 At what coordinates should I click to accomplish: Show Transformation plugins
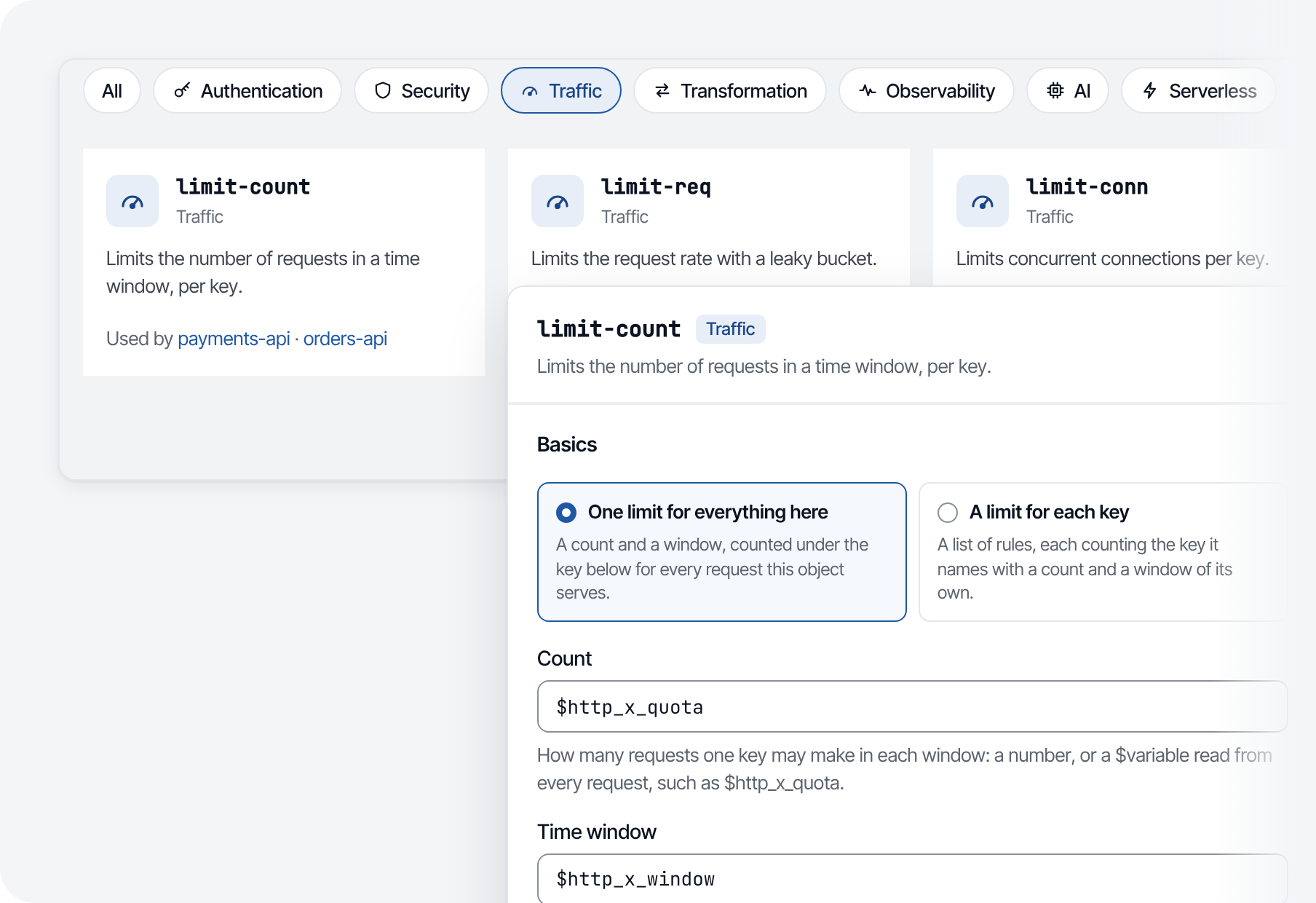[730, 90]
